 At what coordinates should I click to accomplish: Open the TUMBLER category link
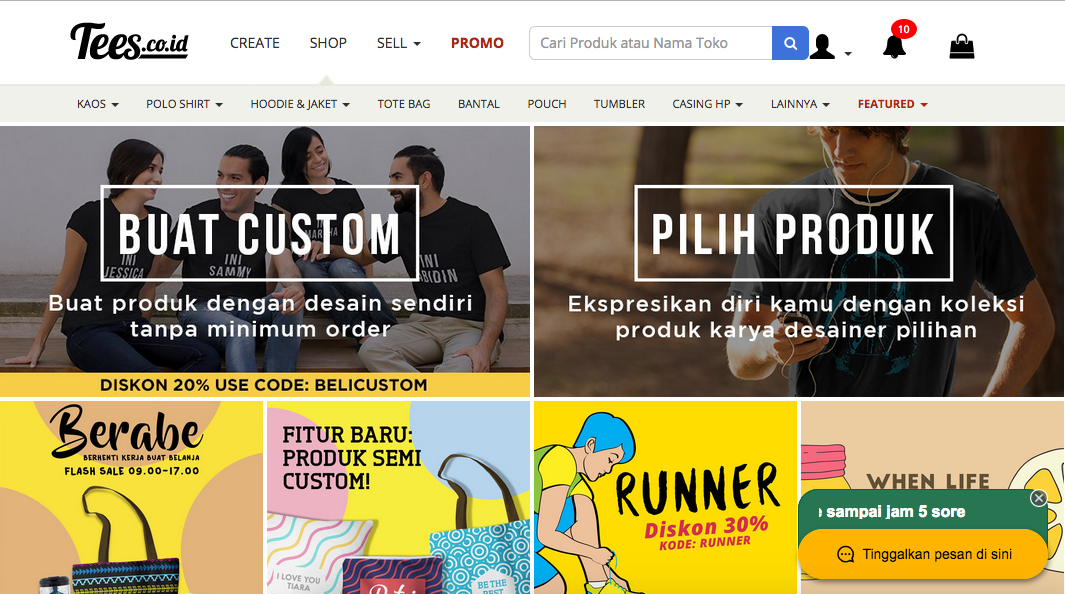619,104
